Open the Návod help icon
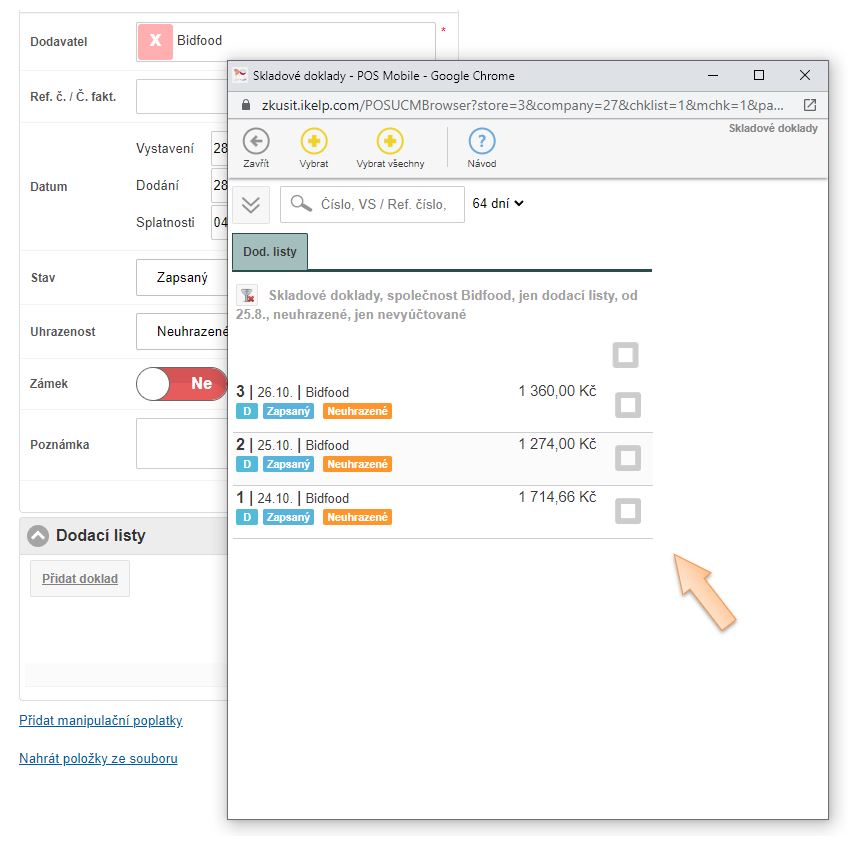Screen dimensions: 848x846 click(x=481, y=142)
